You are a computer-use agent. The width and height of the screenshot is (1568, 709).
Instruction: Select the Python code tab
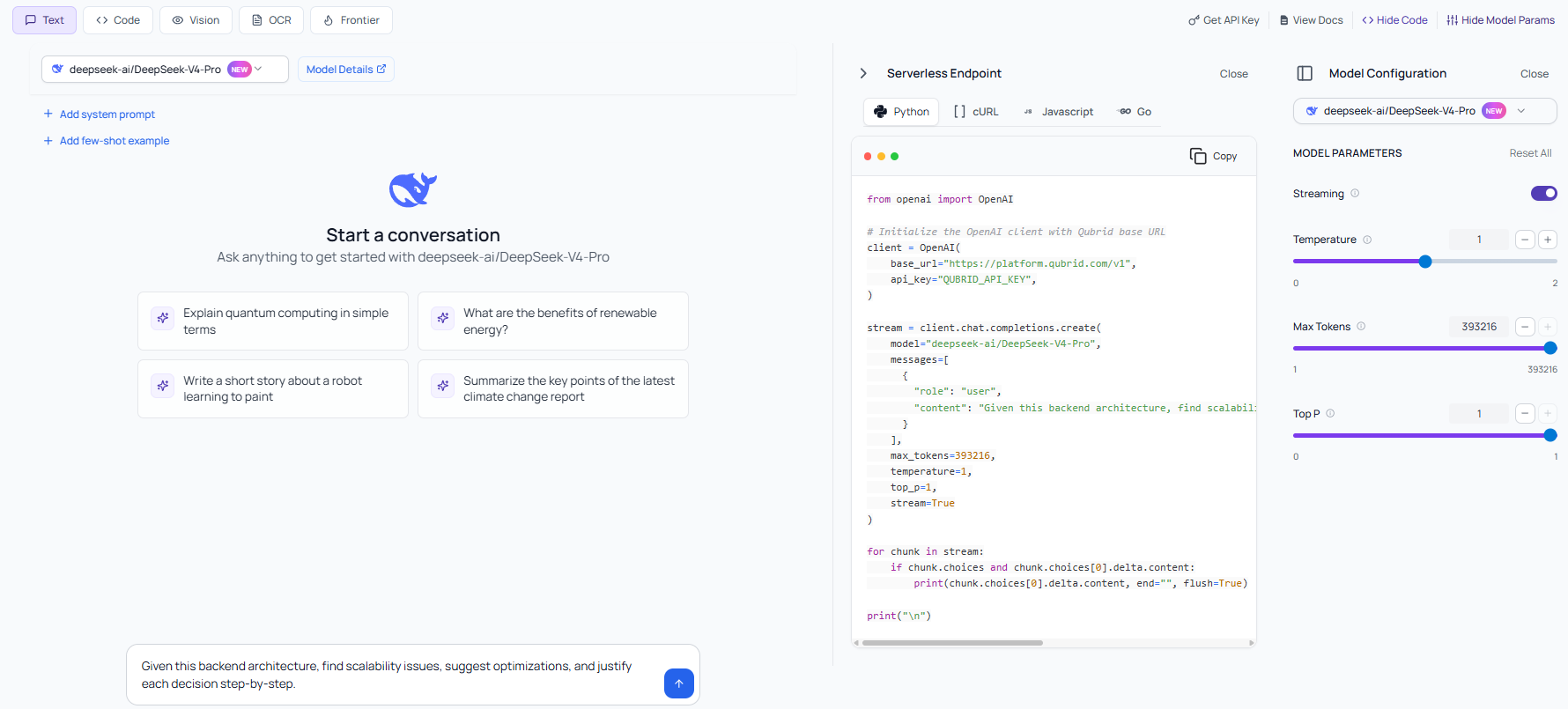click(902, 112)
